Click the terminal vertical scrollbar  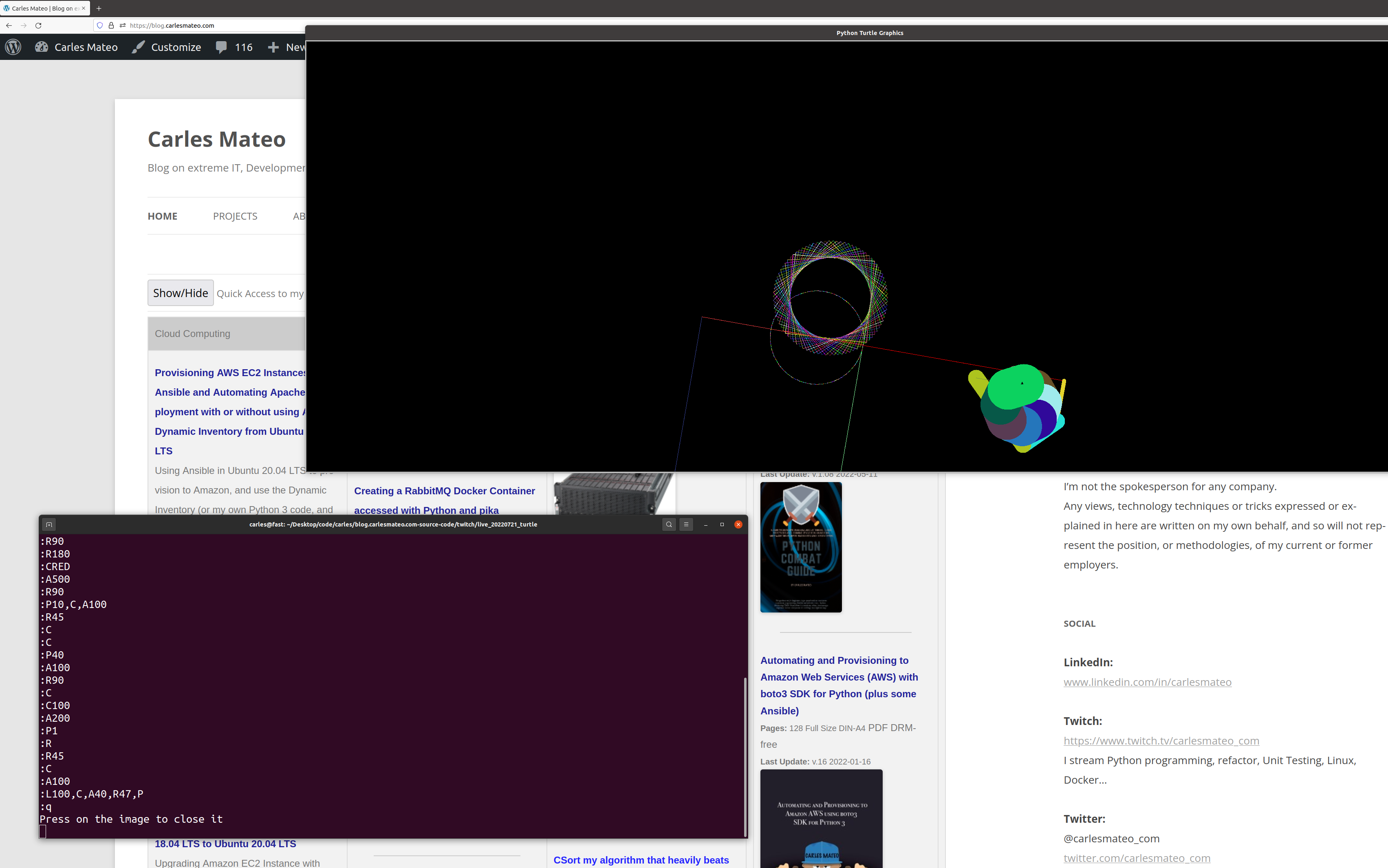coord(745,757)
